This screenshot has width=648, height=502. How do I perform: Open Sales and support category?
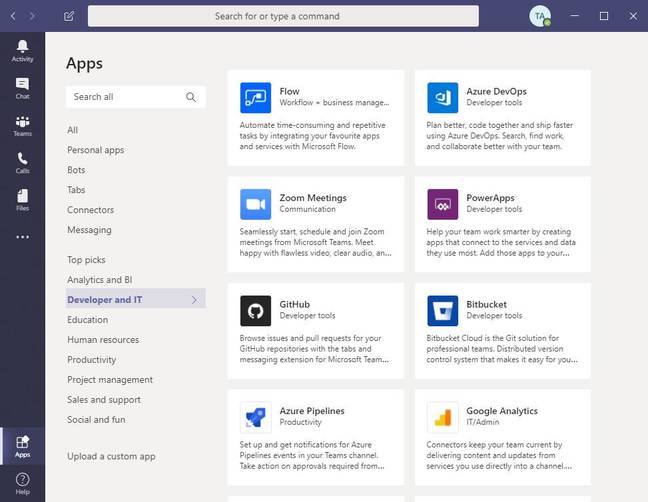(104, 400)
